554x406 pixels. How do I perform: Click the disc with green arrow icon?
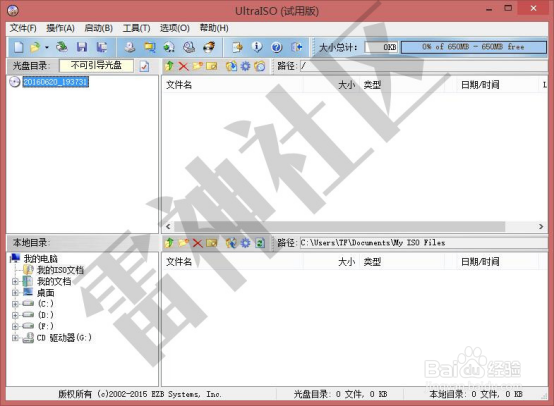coord(169,47)
